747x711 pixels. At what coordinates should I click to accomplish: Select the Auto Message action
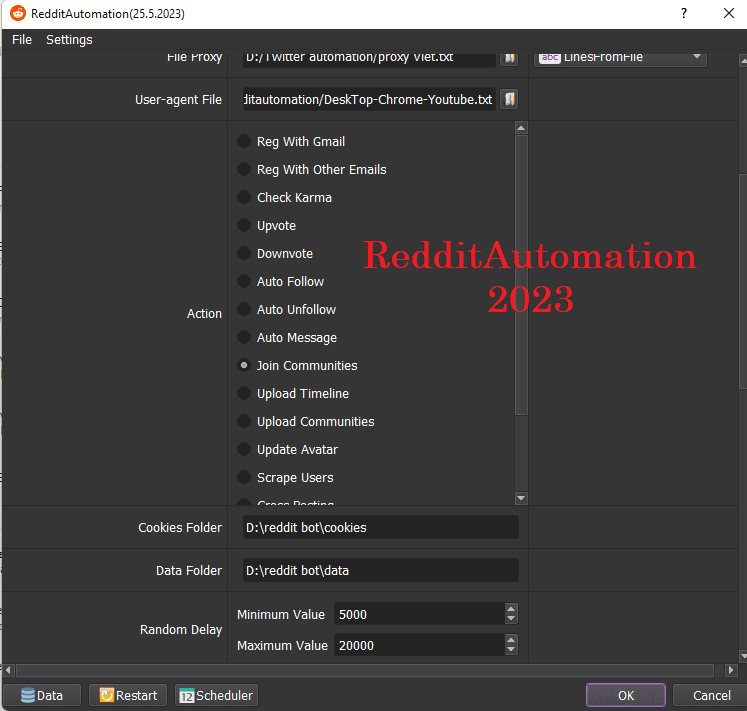click(x=244, y=337)
